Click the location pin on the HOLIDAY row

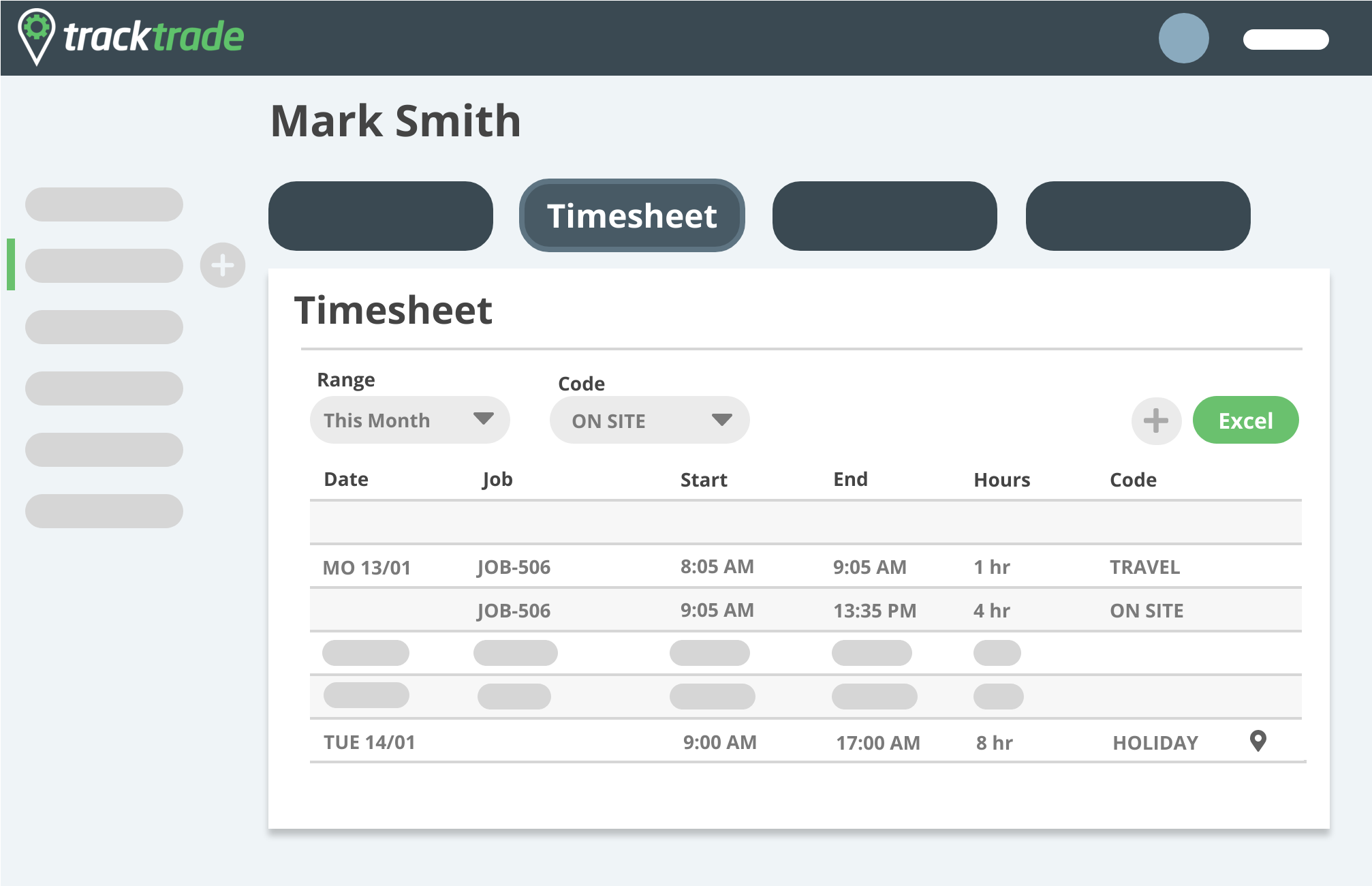pos(1259,742)
